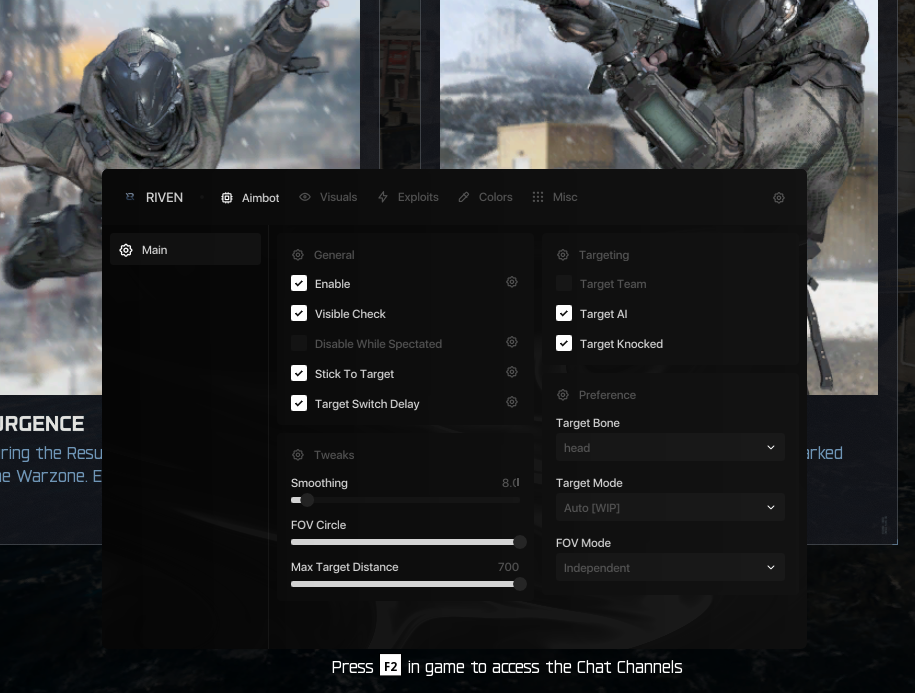Screen dimensions: 915x693
Task: Click the Smoothing value 8.0
Action: (x=511, y=483)
